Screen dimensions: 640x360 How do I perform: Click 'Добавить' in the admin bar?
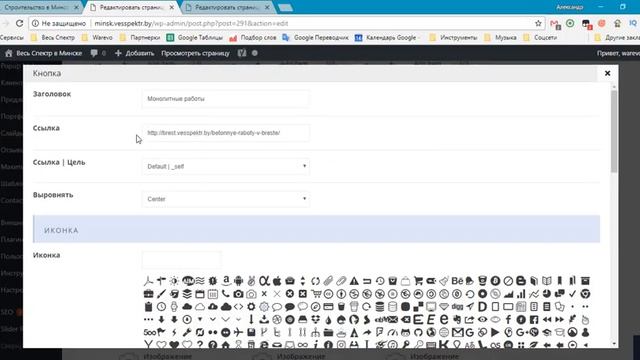134,53
